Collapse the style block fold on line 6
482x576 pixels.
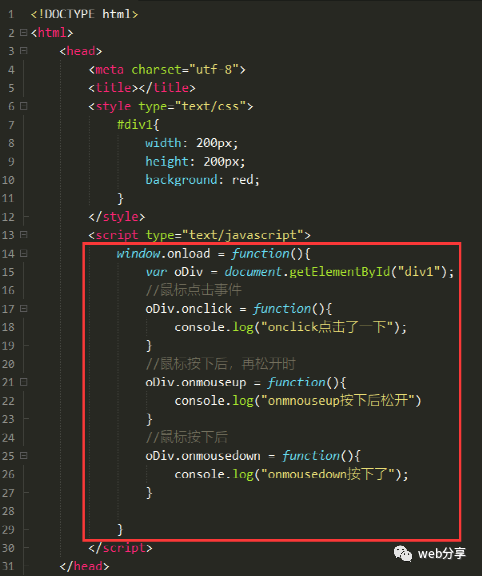point(24,106)
